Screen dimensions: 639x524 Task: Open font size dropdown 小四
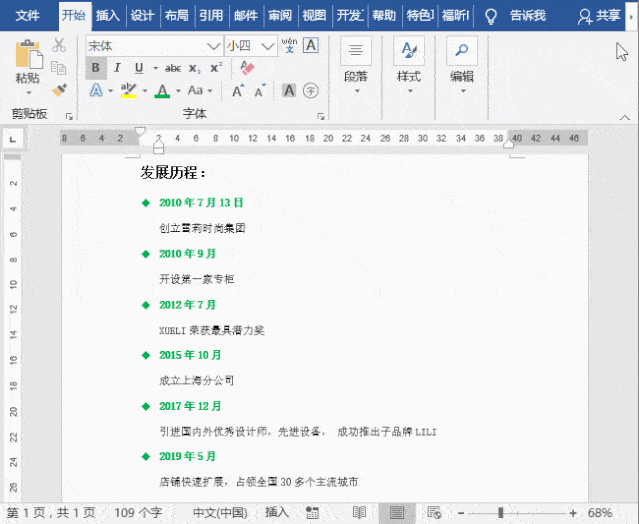point(267,46)
